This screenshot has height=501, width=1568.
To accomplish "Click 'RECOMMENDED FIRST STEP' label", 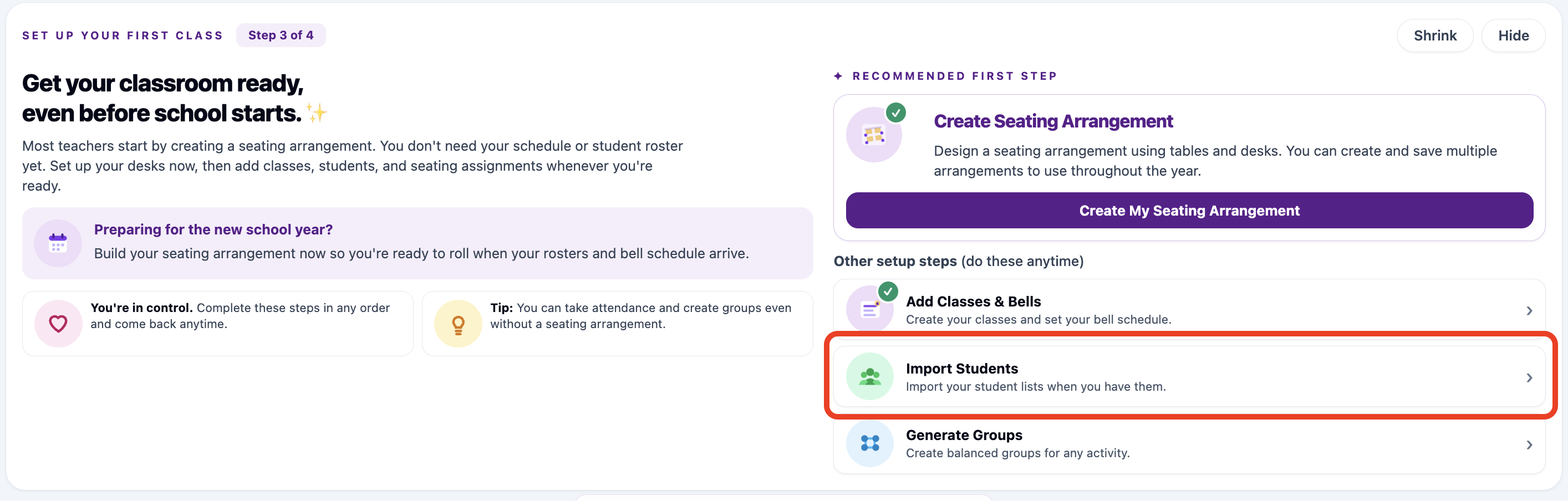I will 954,76.
